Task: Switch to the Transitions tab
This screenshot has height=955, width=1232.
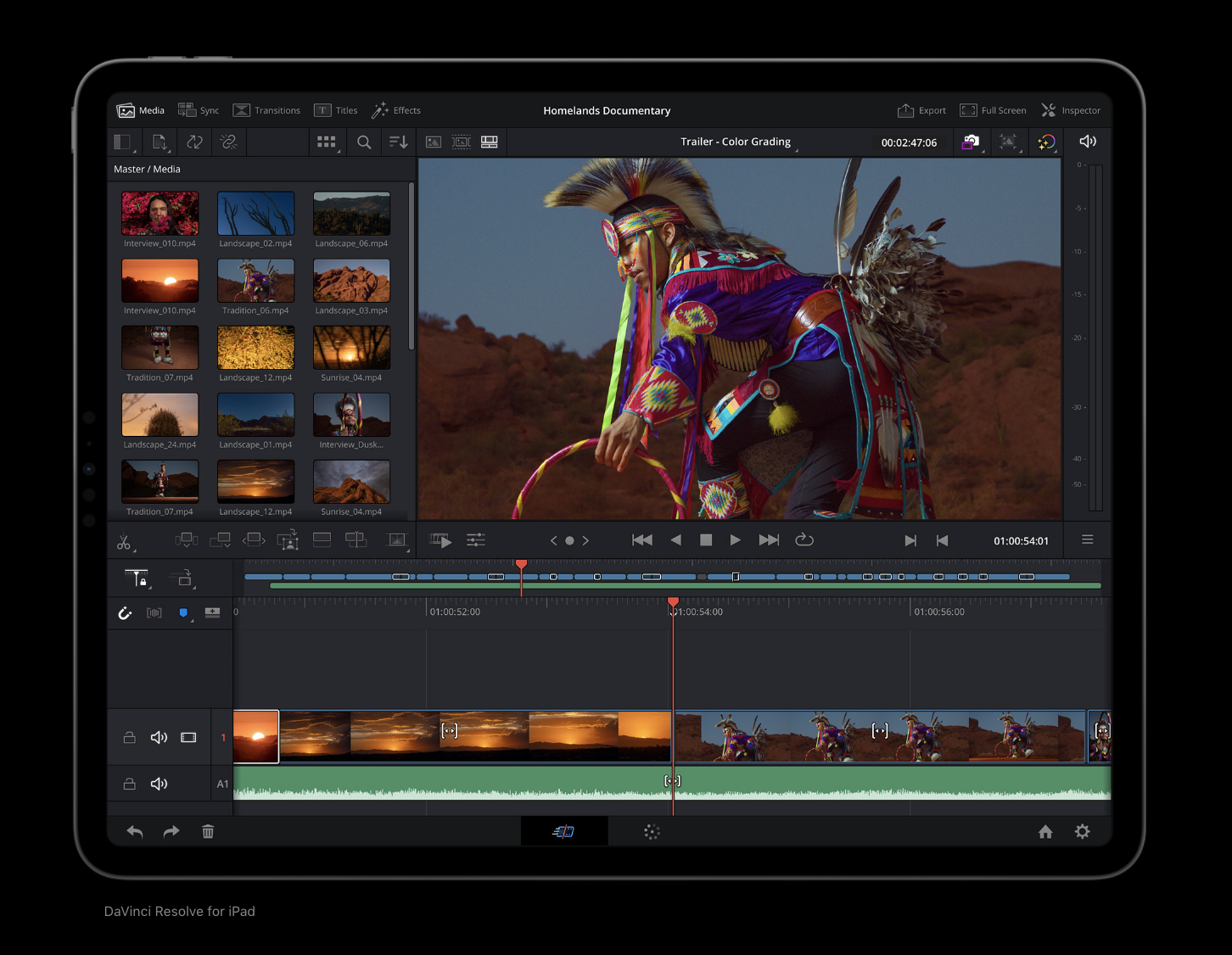Action: [266, 110]
